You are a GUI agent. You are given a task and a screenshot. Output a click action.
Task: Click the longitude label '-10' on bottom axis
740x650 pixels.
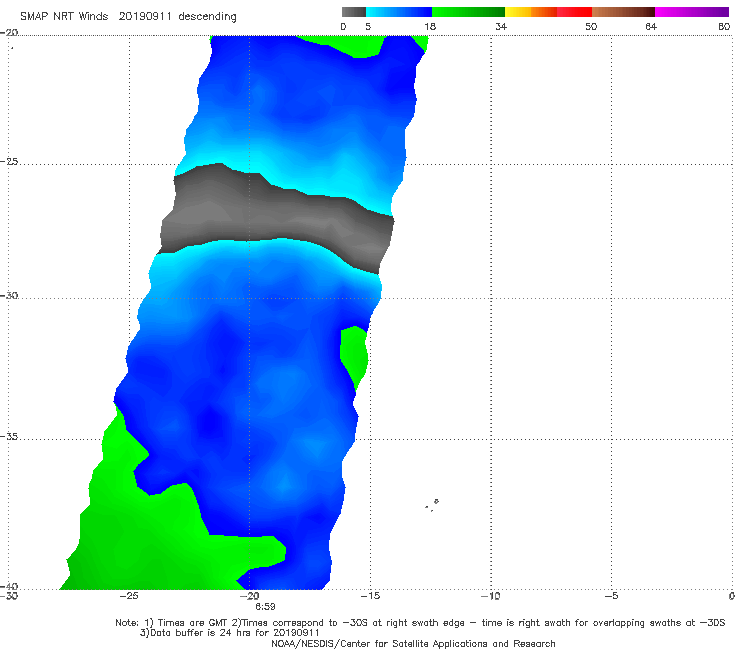pyautogui.click(x=491, y=596)
